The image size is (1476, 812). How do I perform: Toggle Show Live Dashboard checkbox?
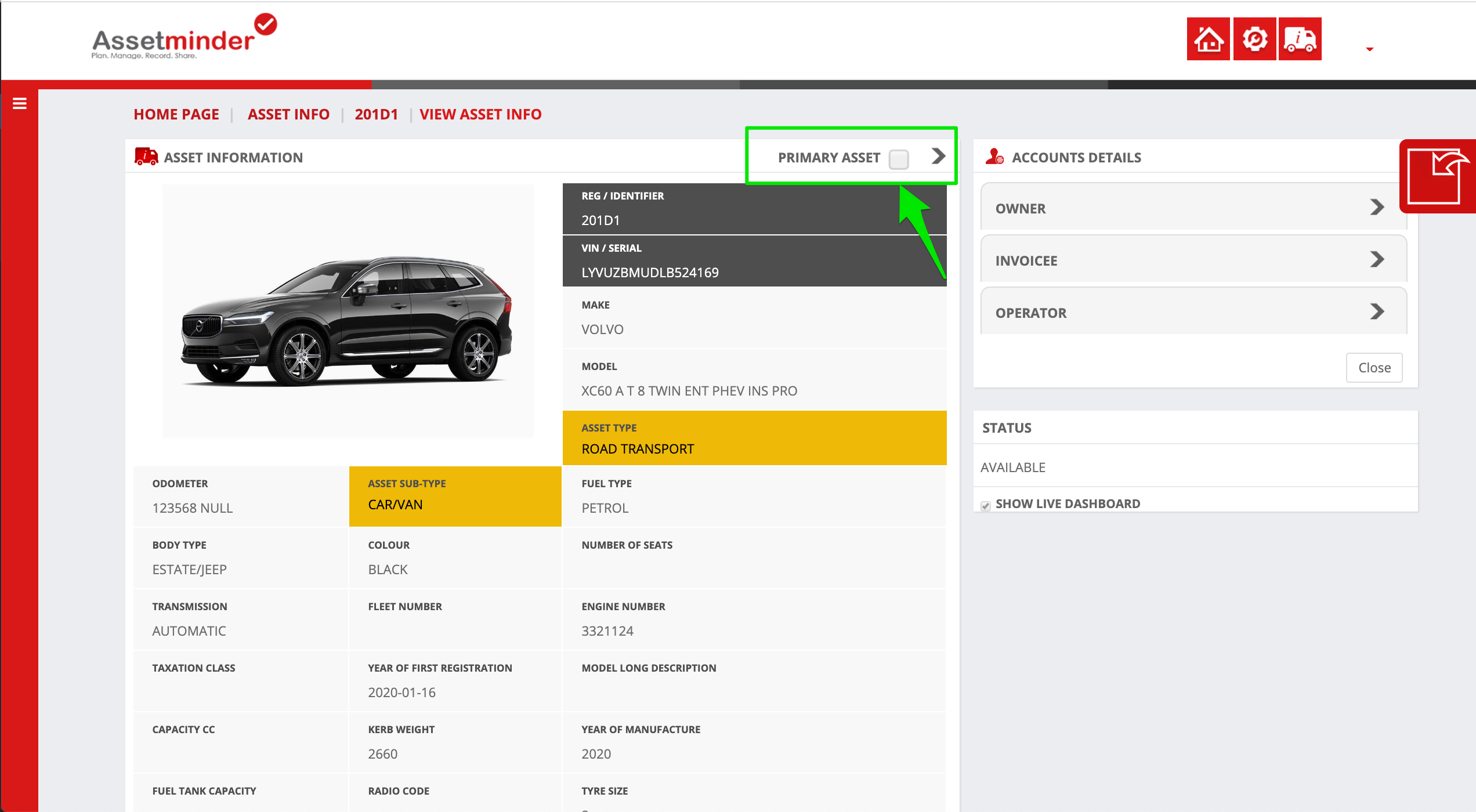pyautogui.click(x=985, y=505)
